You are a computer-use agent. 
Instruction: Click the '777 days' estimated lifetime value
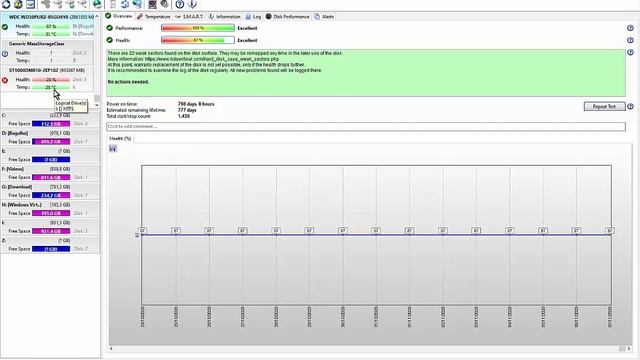(x=187, y=110)
